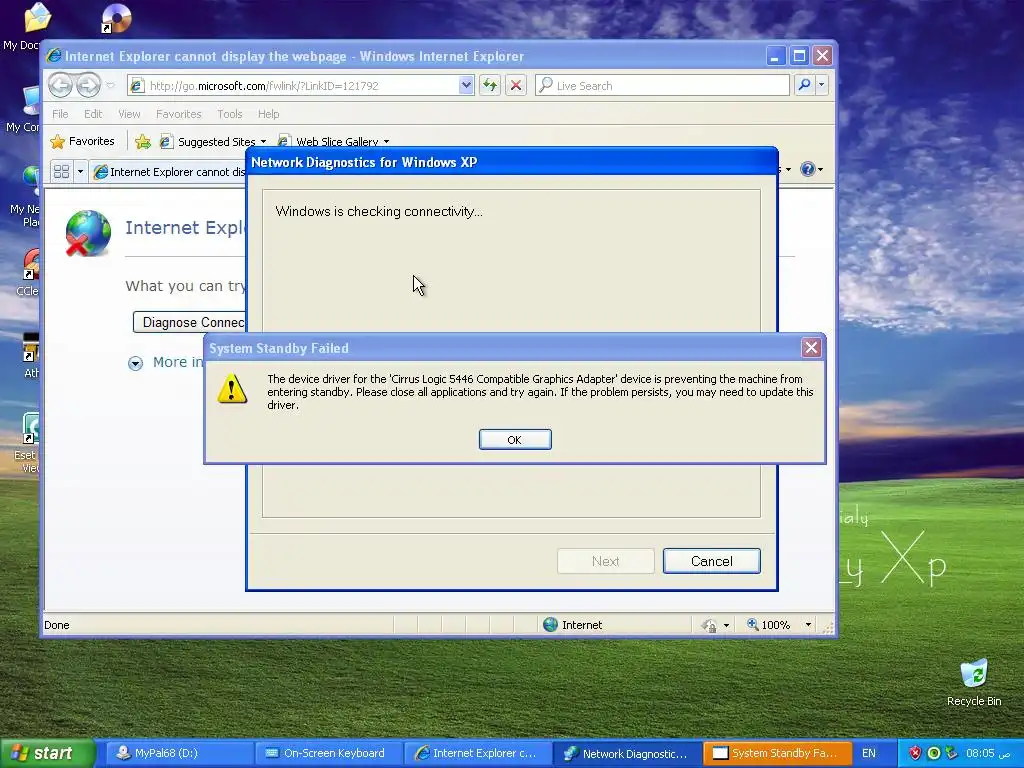1024x768 pixels.
Task: Switch to Internet Explorer taskbar button
Action: (478, 753)
